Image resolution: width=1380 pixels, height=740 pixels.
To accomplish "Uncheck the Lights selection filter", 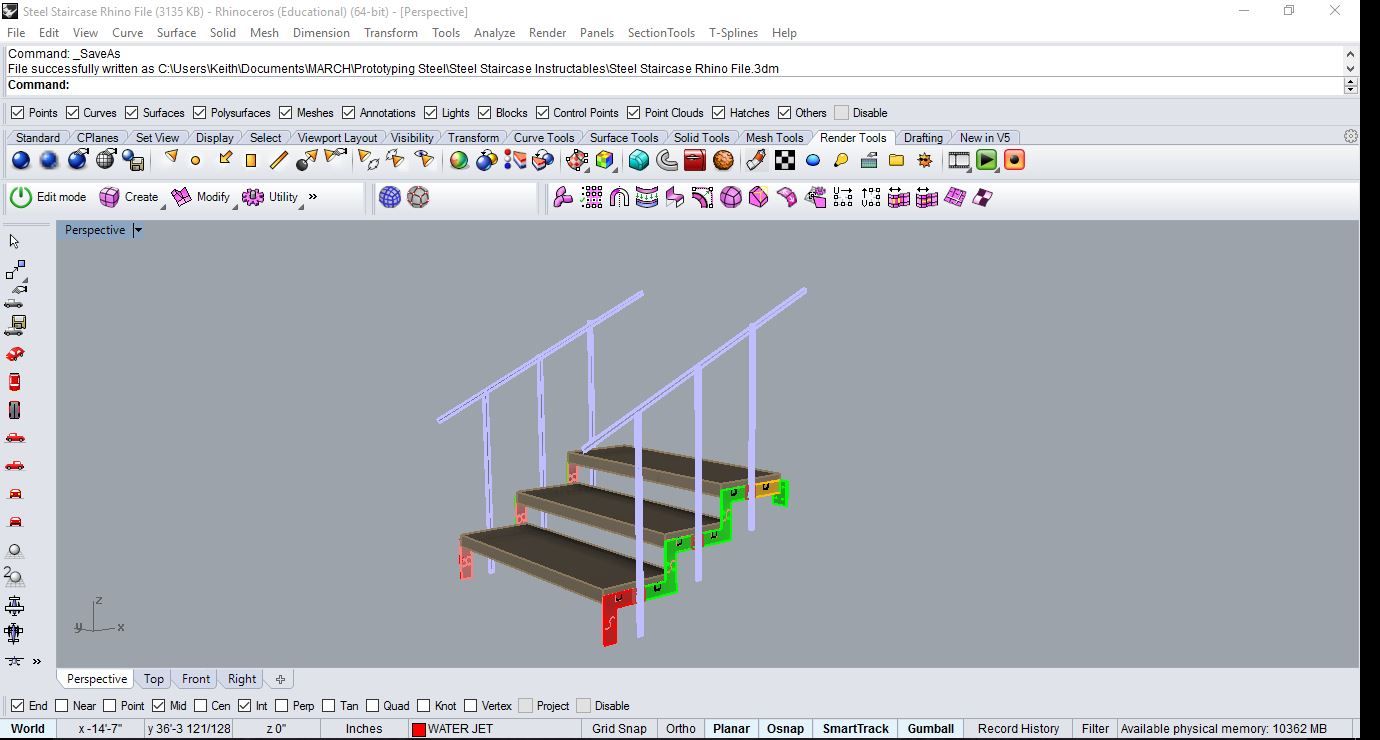I will coord(432,112).
